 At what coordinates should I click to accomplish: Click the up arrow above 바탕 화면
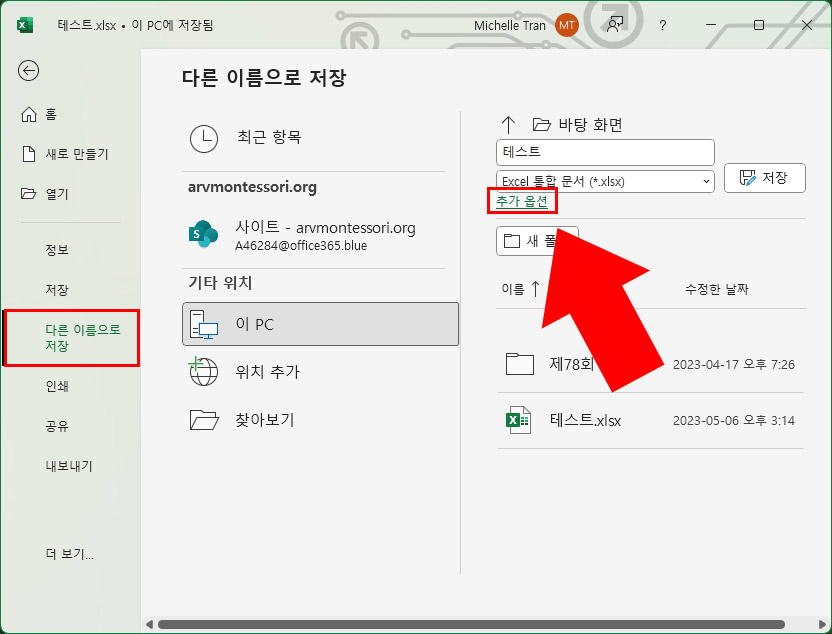tap(509, 123)
